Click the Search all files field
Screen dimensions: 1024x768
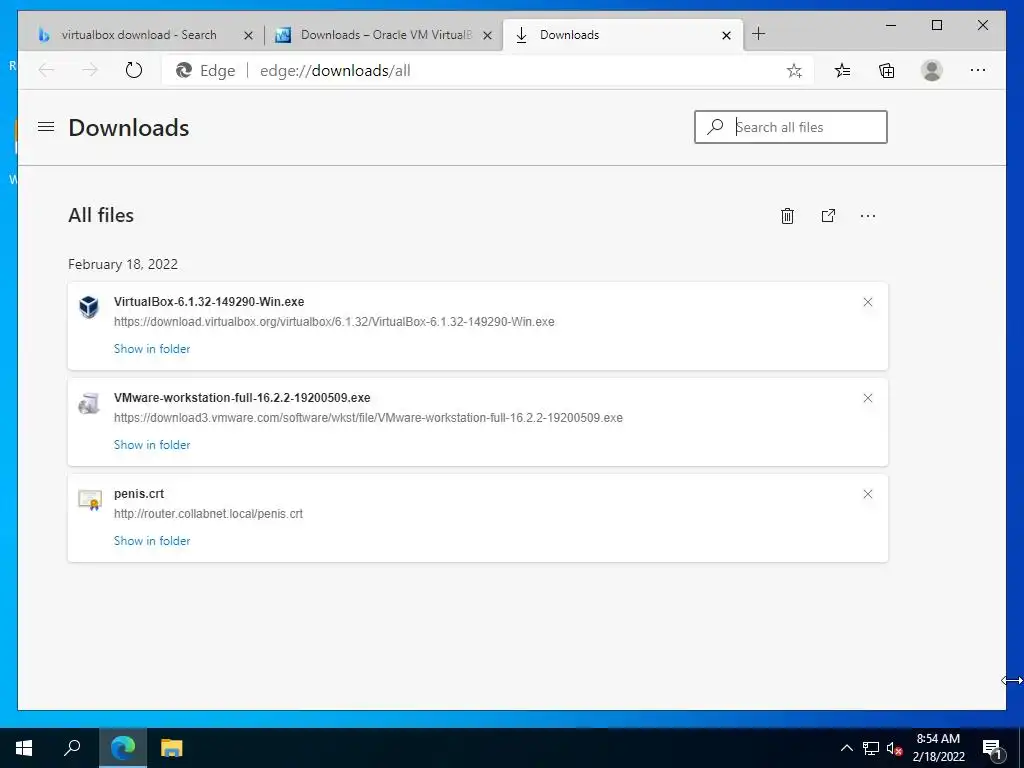coord(790,127)
